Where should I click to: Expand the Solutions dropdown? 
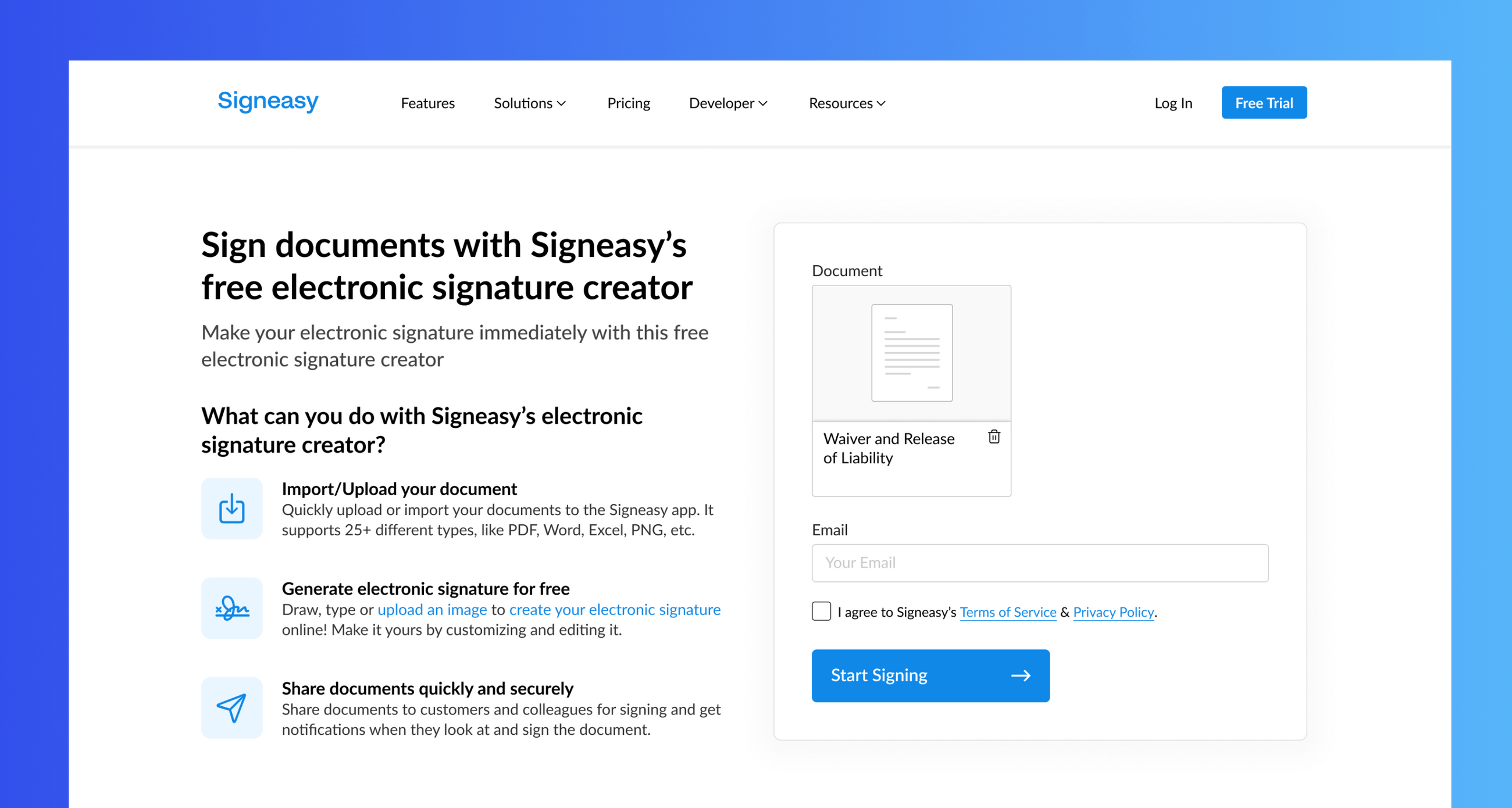[x=529, y=103]
